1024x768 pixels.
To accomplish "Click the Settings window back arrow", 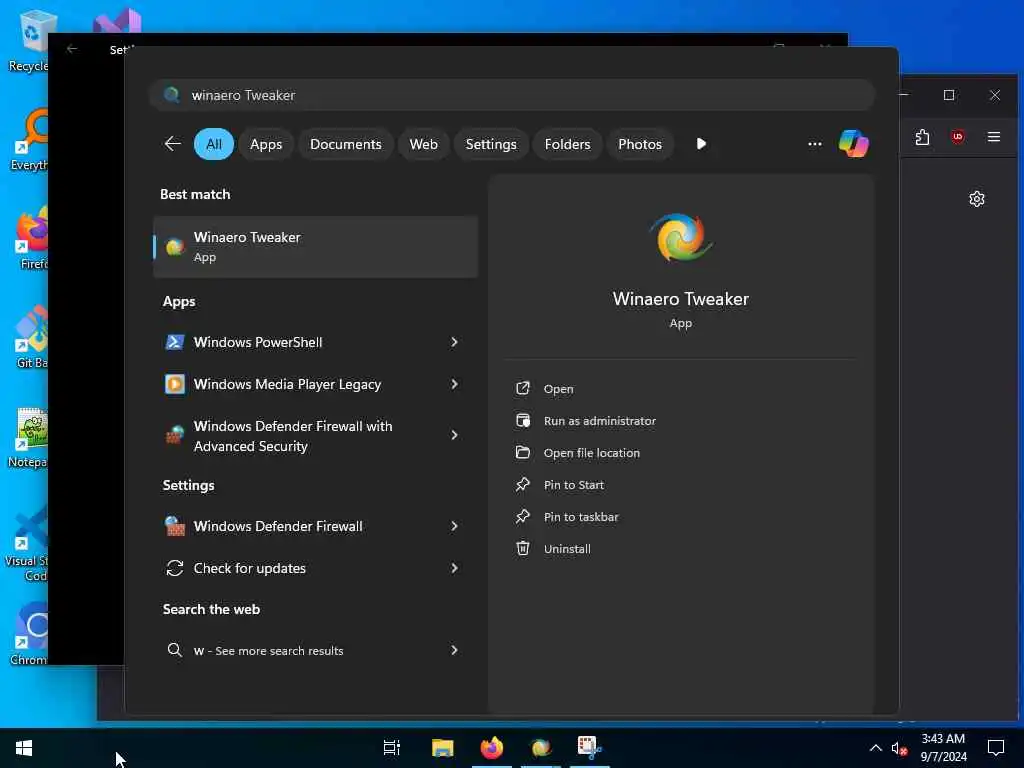I will pos(72,49).
